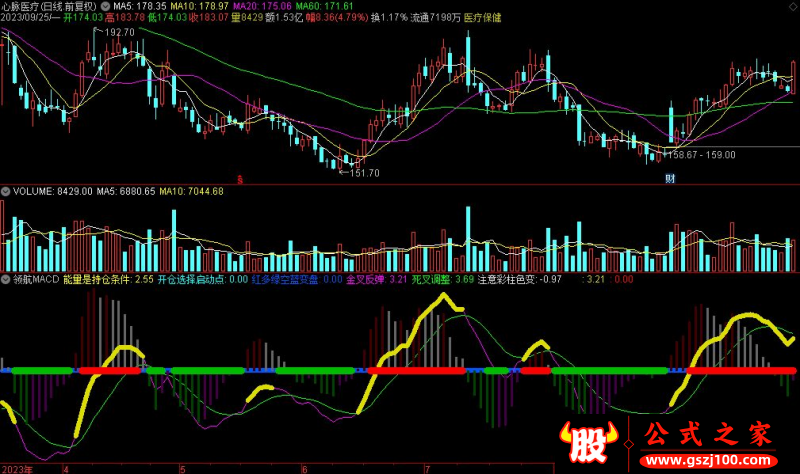The width and height of the screenshot is (800, 474).
Task: Click the float shares 流通7198万
Action: coord(435,17)
